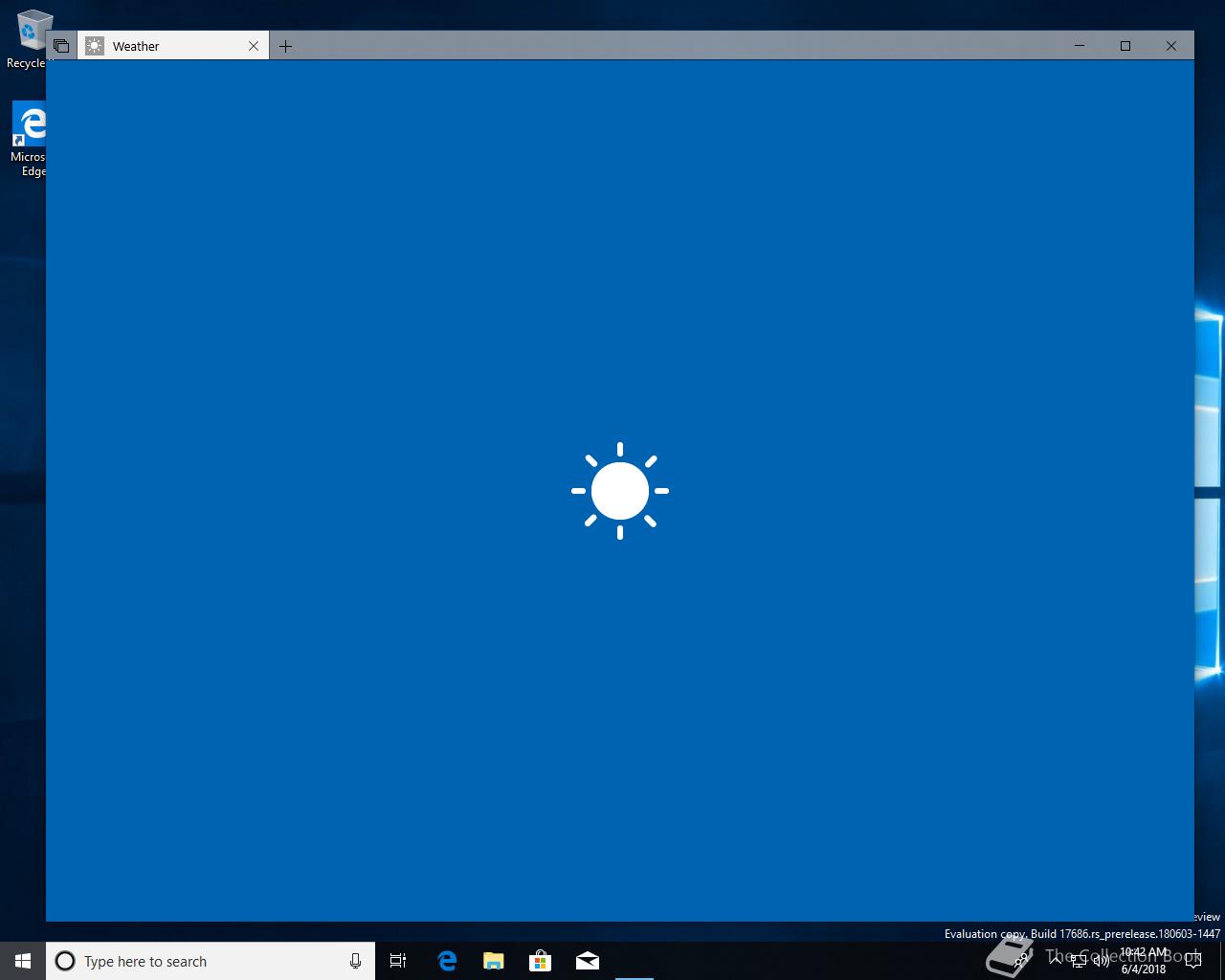Add a new tab with plus button

pyautogui.click(x=285, y=46)
